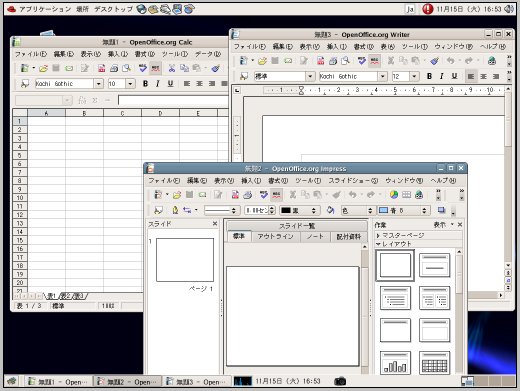Click the Export as PDF icon in Calc

coord(101,68)
